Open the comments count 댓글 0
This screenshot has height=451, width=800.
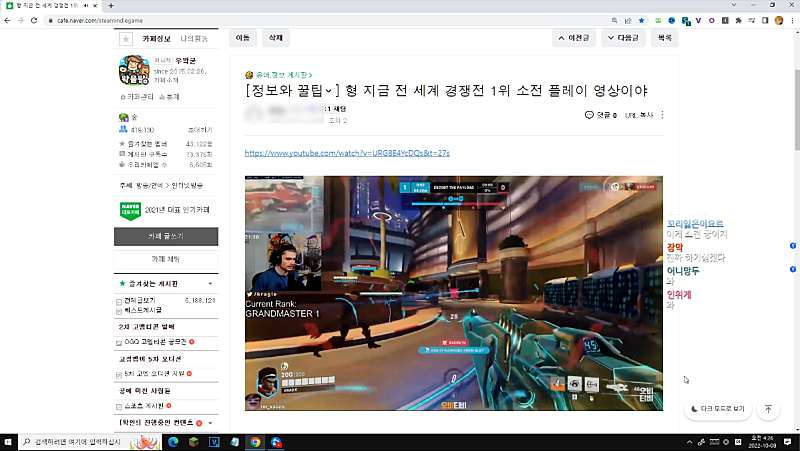click(601, 115)
